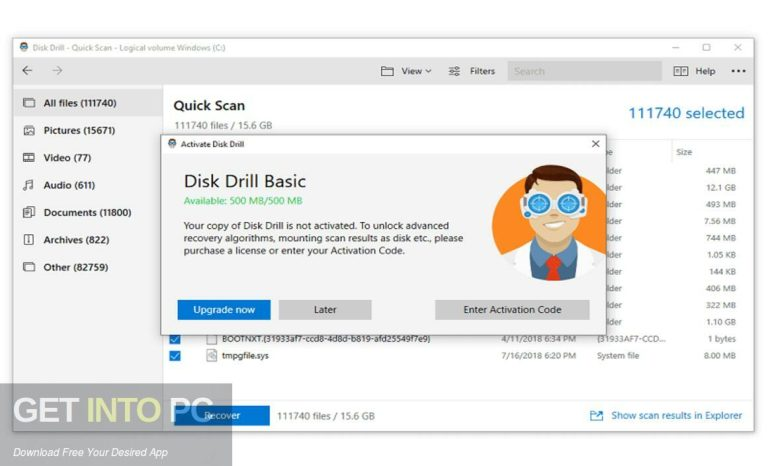The width and height of the screenshot is (768, 466).
Task: Click the 7.56 MB size cell
Action: click(720, 221)
